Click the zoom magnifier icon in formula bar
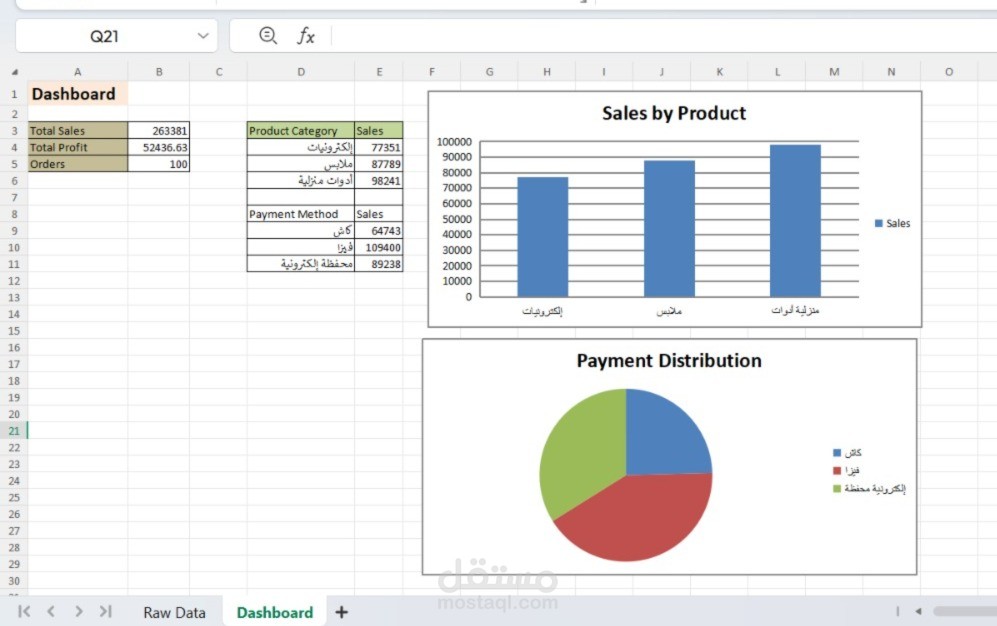The width and height of the screenshot is (997, 626). [268, 36]
